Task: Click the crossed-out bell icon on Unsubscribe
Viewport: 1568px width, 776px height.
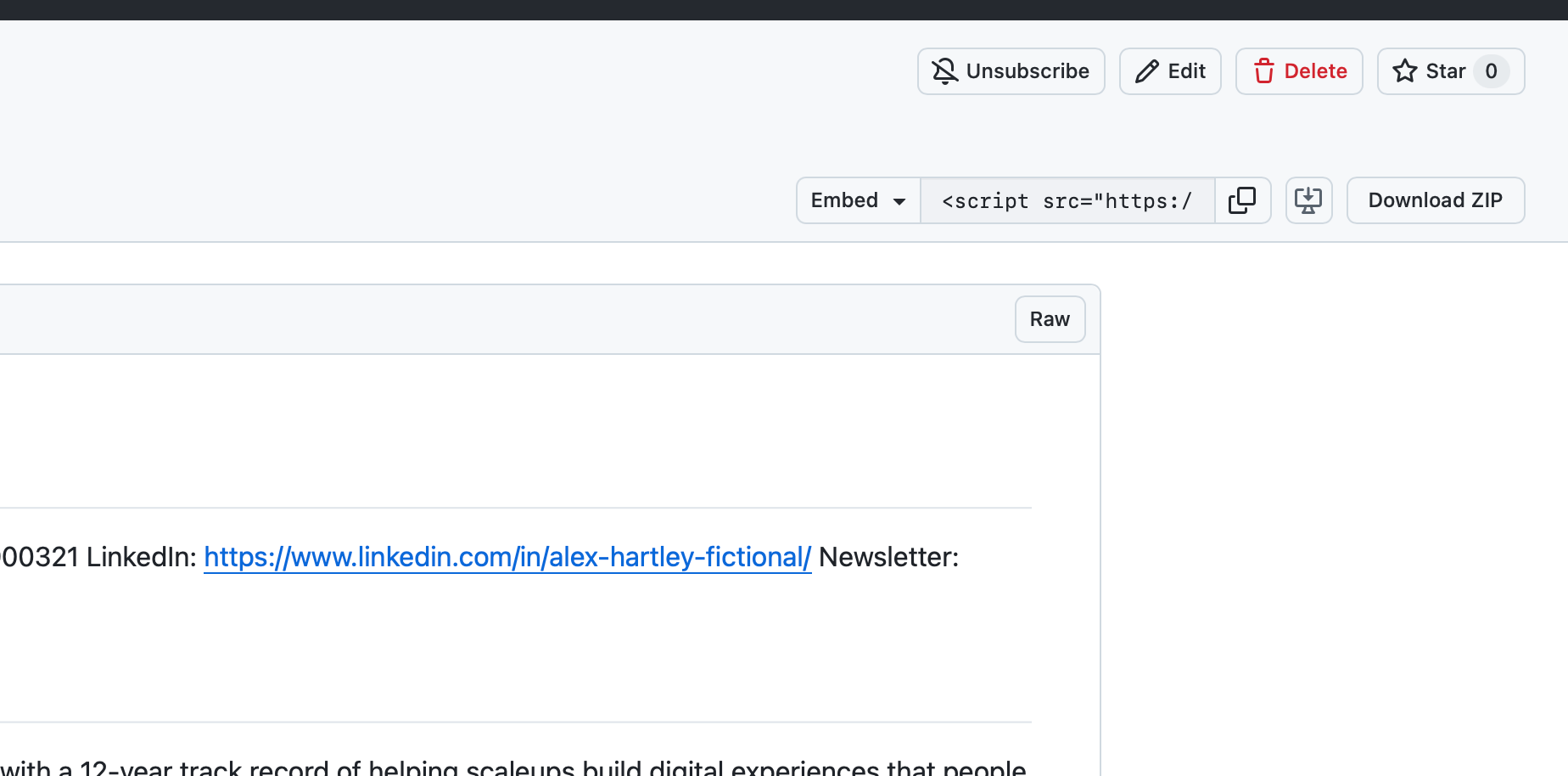Action: (944, 71)
